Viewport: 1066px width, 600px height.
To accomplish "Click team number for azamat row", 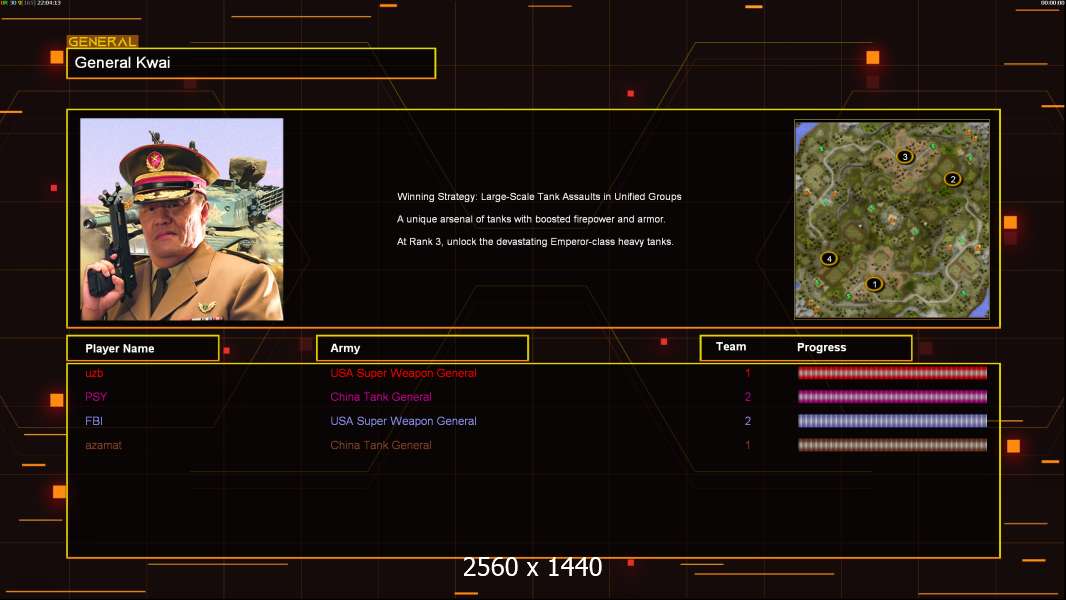I will click(748, 445).
